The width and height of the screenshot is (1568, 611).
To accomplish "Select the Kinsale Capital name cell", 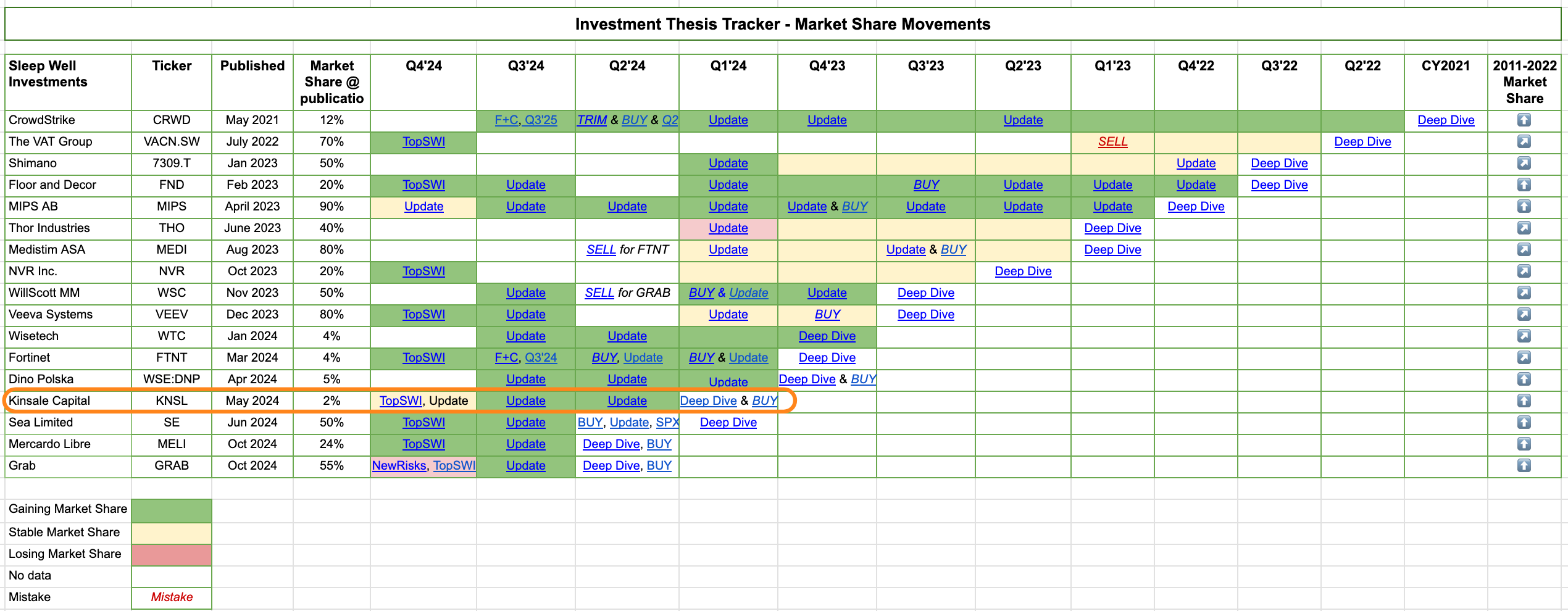I will [x=68, y=401].
